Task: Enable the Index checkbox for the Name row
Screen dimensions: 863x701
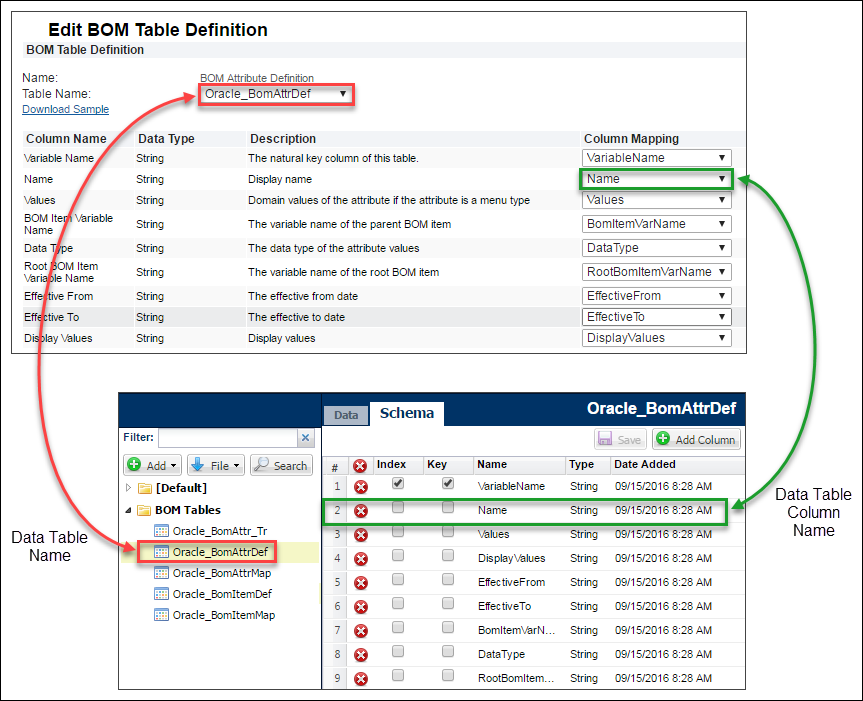Action: [x=398, y=510]
